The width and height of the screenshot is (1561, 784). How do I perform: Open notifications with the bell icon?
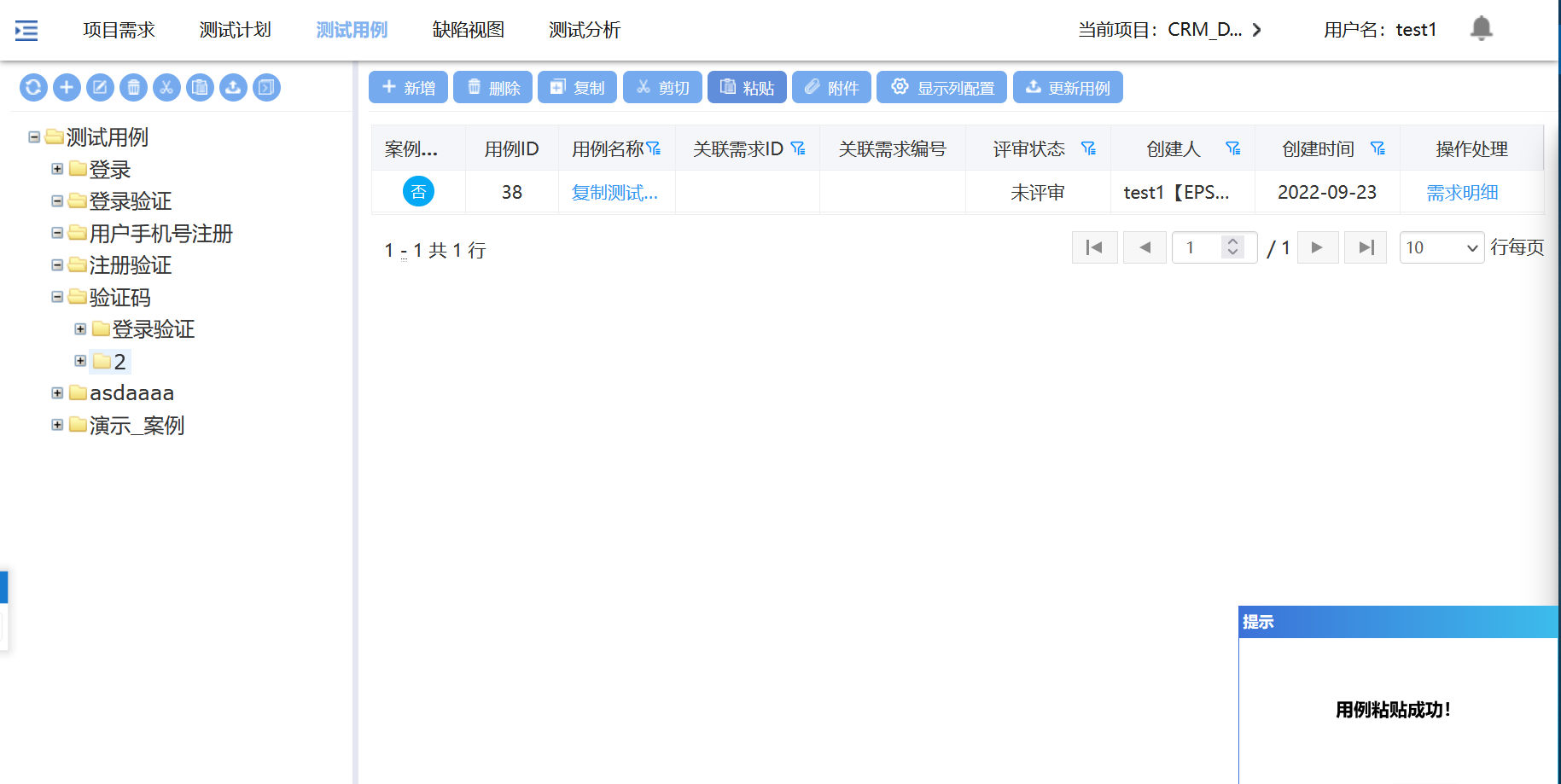pos(1481,29)
